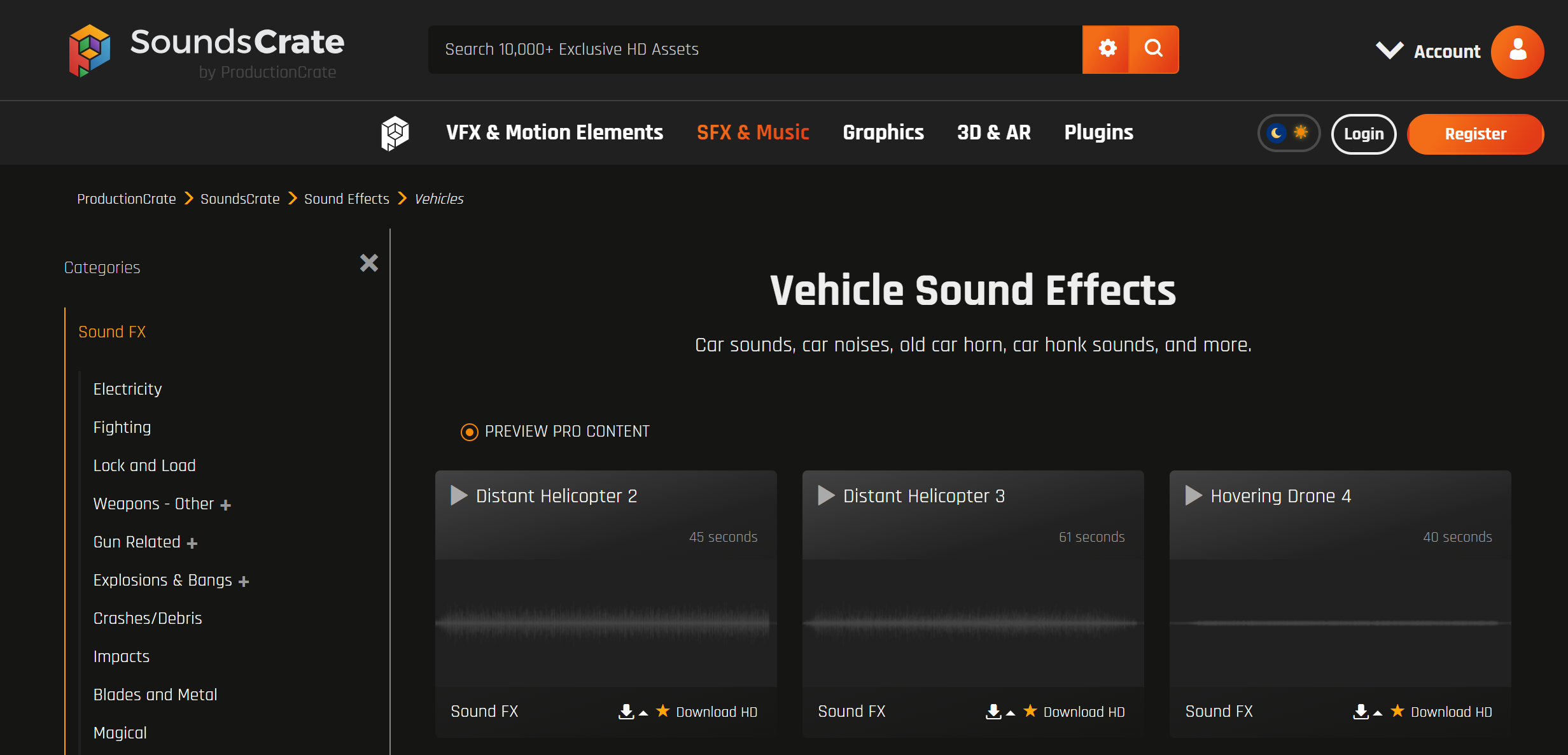This screenshot has width=1568, height=755.
Task: Open SFX & Music menu
Action: point(753,132)
